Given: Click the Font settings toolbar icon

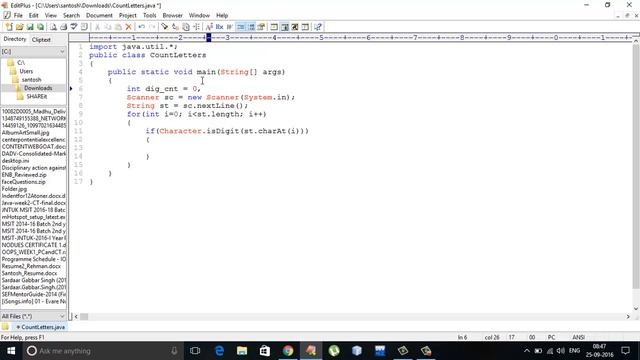Looking at the screenshot, I should point(209,27).
